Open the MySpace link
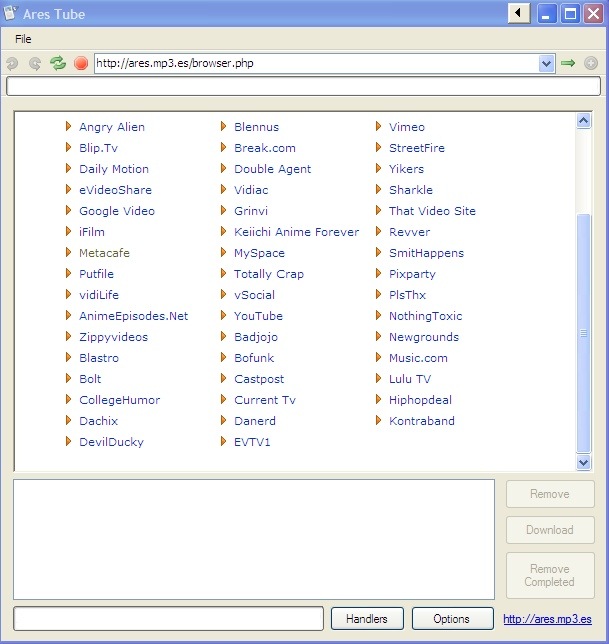Viewport: 609px width, 644px height. point(259,253)
